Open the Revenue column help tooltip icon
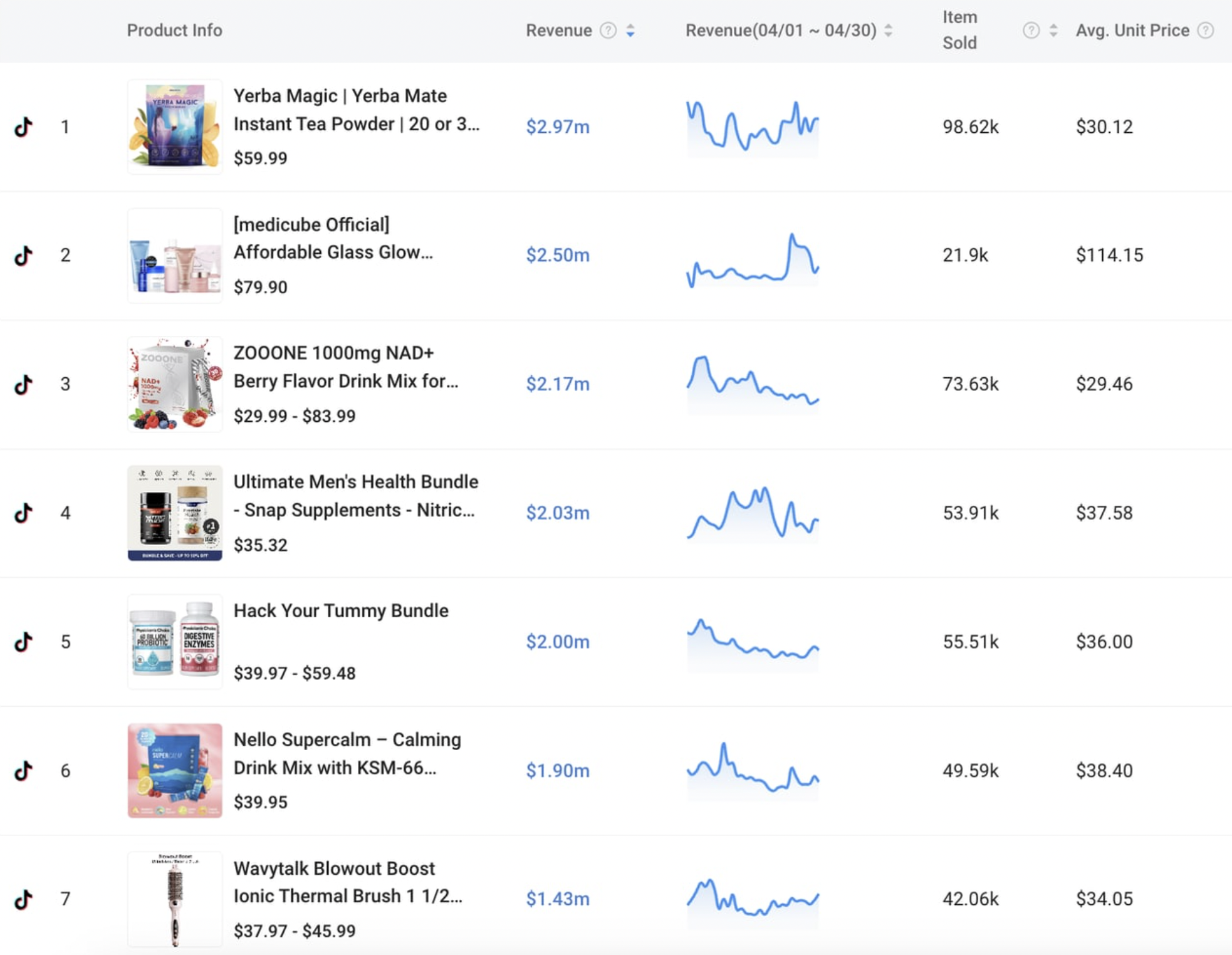This screenshot has width=1232, height=955. pyautogui.click(x=607, y=29)
